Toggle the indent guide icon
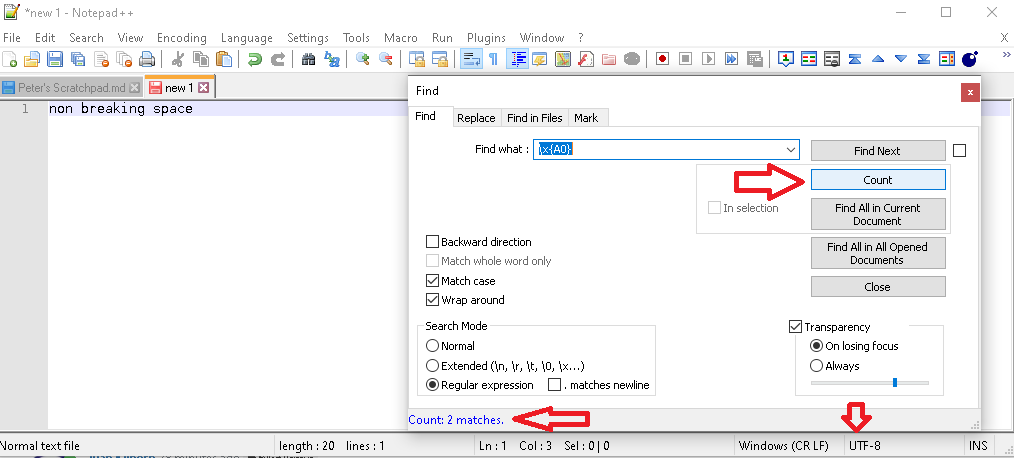This screenshot has height=458, width=1014. click(x=517, y=60)
